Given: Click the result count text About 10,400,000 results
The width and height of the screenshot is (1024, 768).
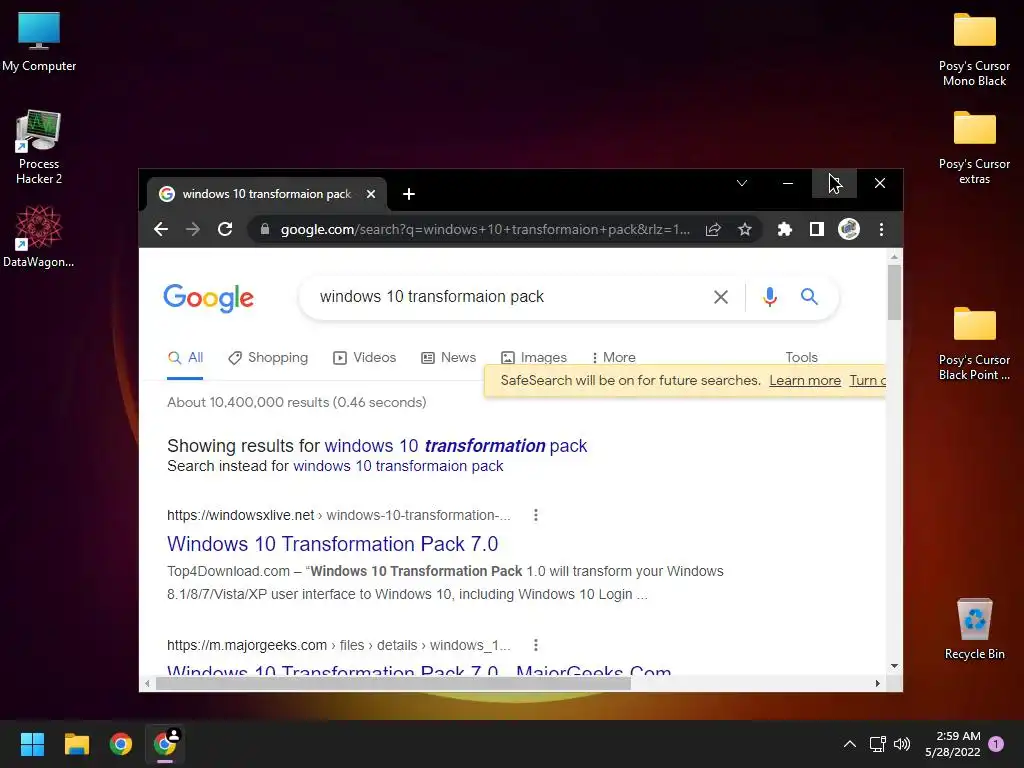Looking at the screenshot, I should [296, 402].
